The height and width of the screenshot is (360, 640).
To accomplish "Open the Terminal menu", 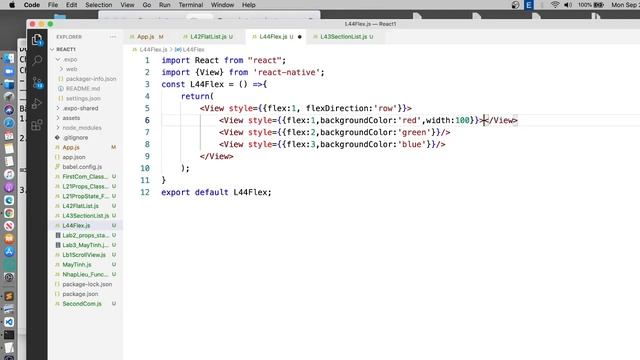I will pos(191,5).
